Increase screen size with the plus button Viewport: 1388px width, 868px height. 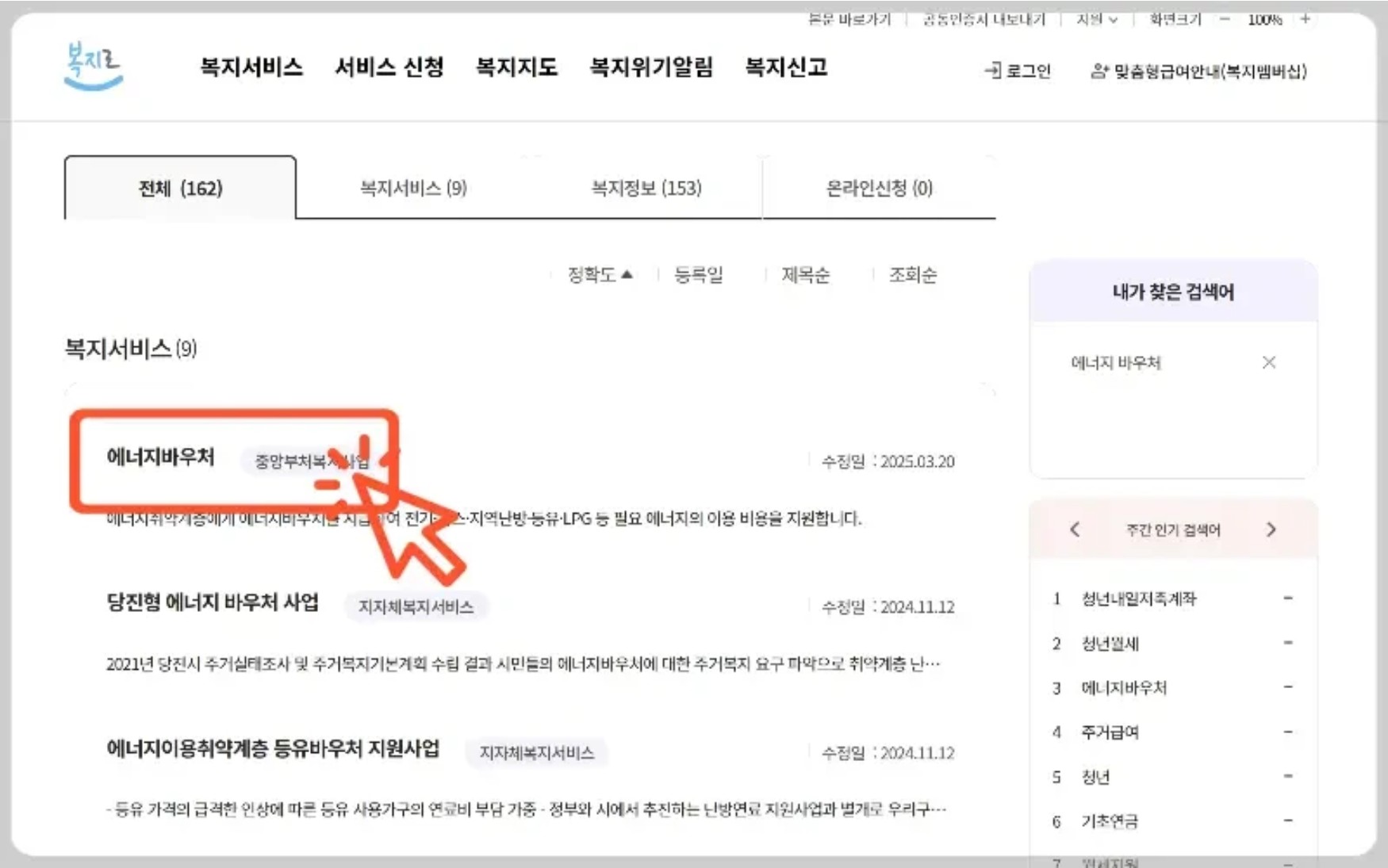click(1305, 19)
